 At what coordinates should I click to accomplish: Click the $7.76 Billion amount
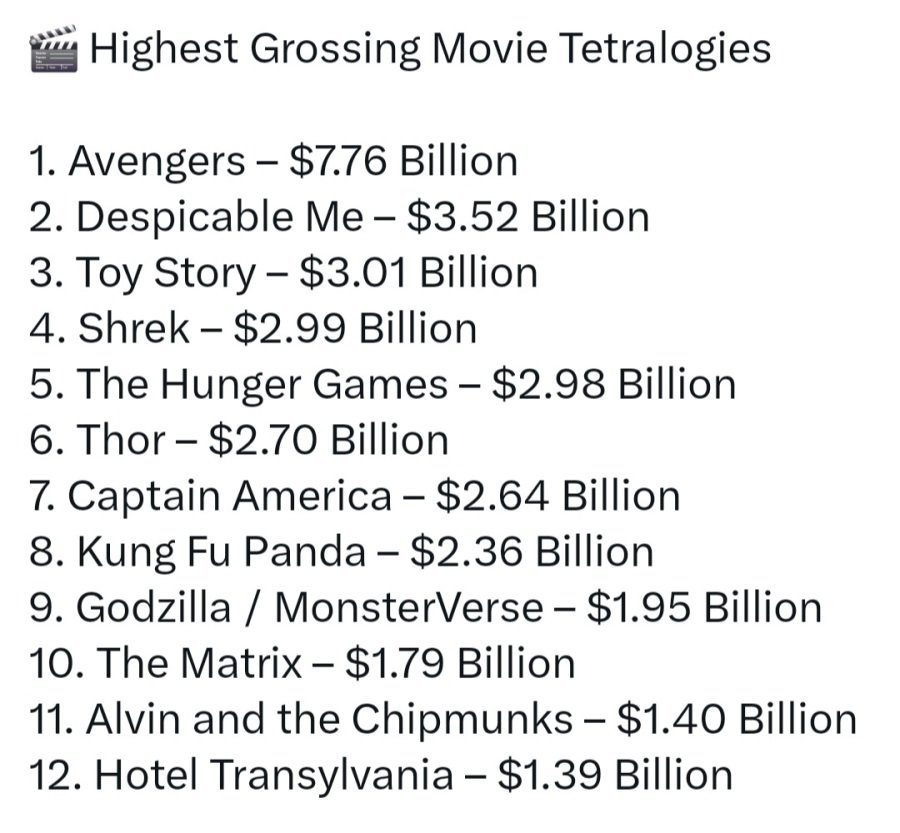403,162
